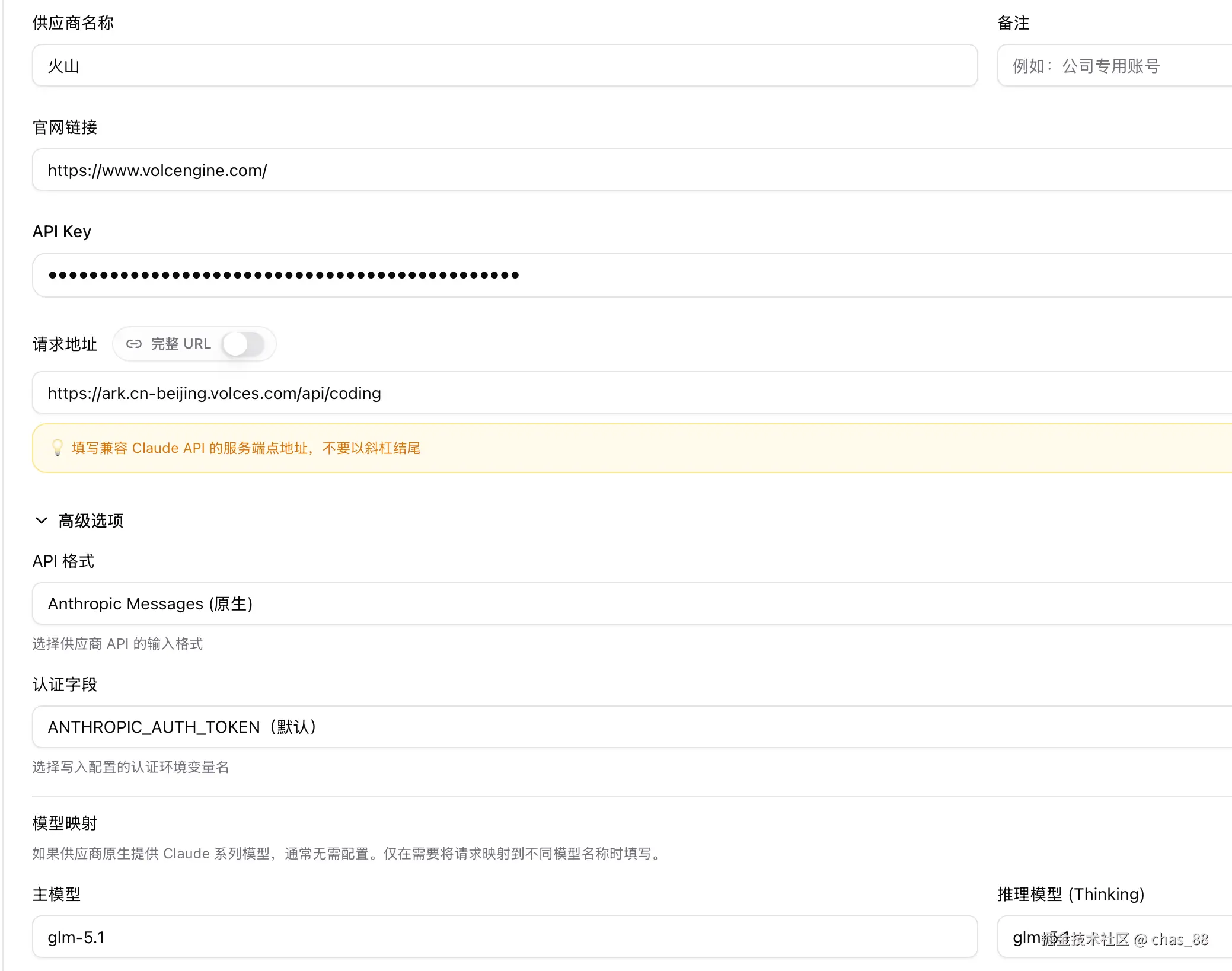Click the 主模型 field showing glm-5.1
This screenshot has width=1232, height=971.
pos(504,937)
